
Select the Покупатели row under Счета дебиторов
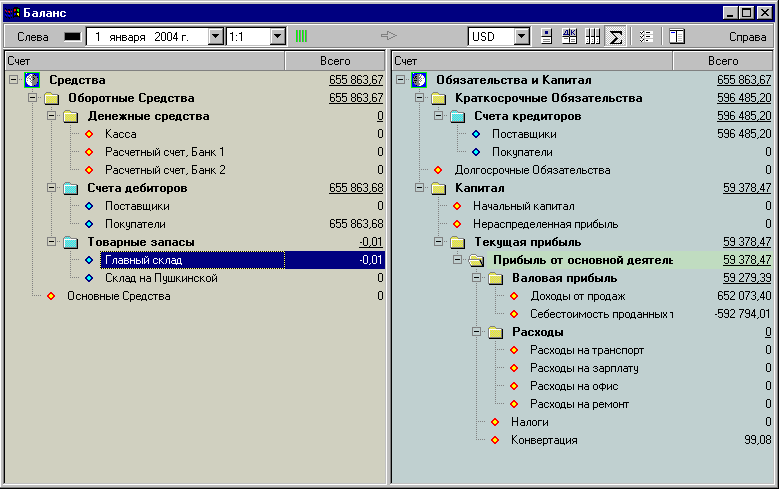click(x=135, y=224)
